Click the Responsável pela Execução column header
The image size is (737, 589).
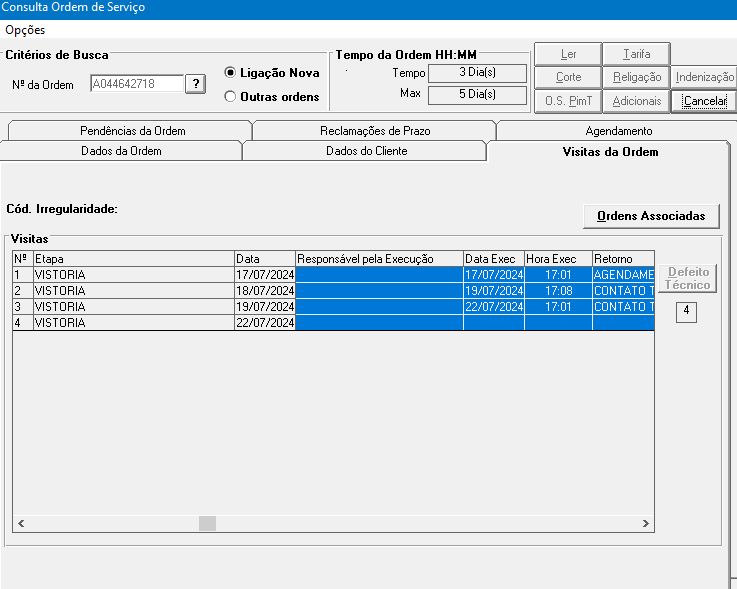(379, 259)
